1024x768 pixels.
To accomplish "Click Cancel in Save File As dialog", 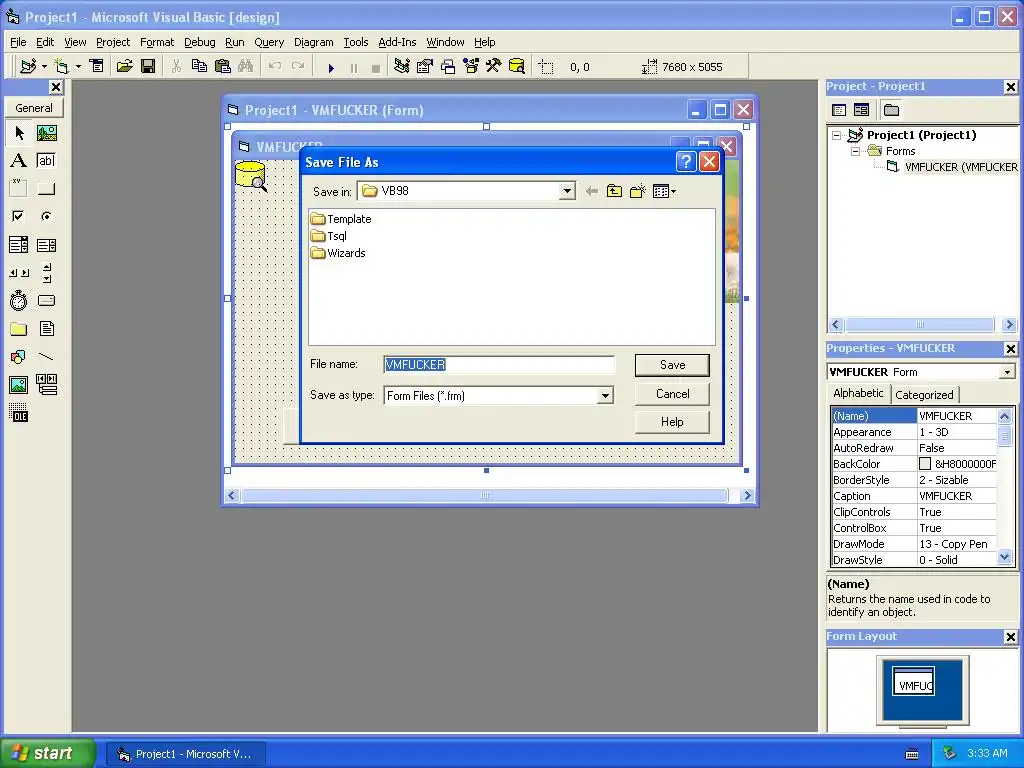I will pos(672,394).
